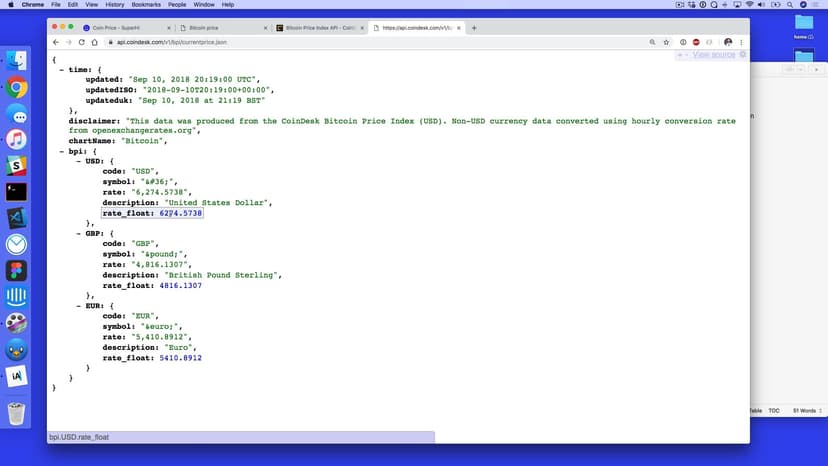
Task: Collapse the time object in JSON
Action: 62,69
